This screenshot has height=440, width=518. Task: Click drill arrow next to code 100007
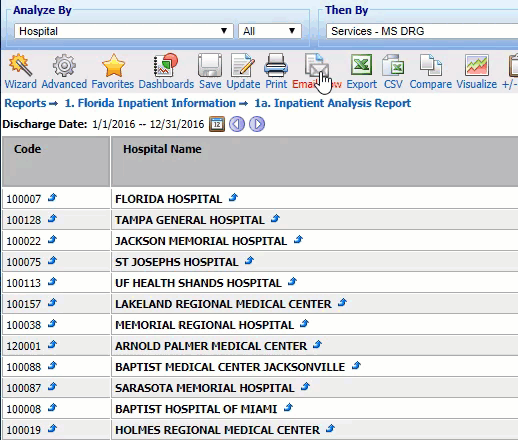[52, 198]
